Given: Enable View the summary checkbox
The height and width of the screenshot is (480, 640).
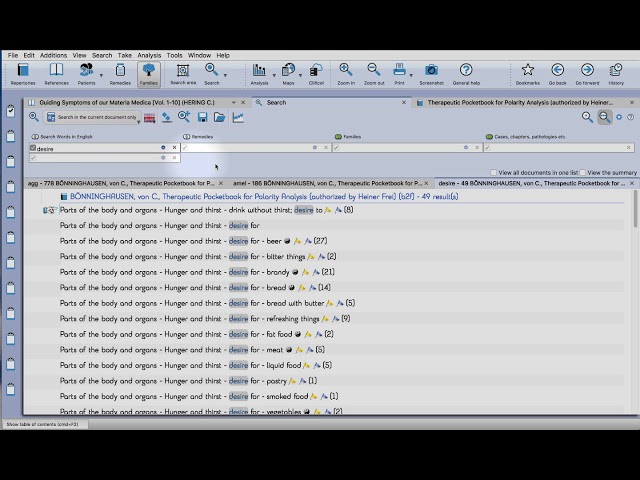Looking at the screenshot, I should point(582,172).
